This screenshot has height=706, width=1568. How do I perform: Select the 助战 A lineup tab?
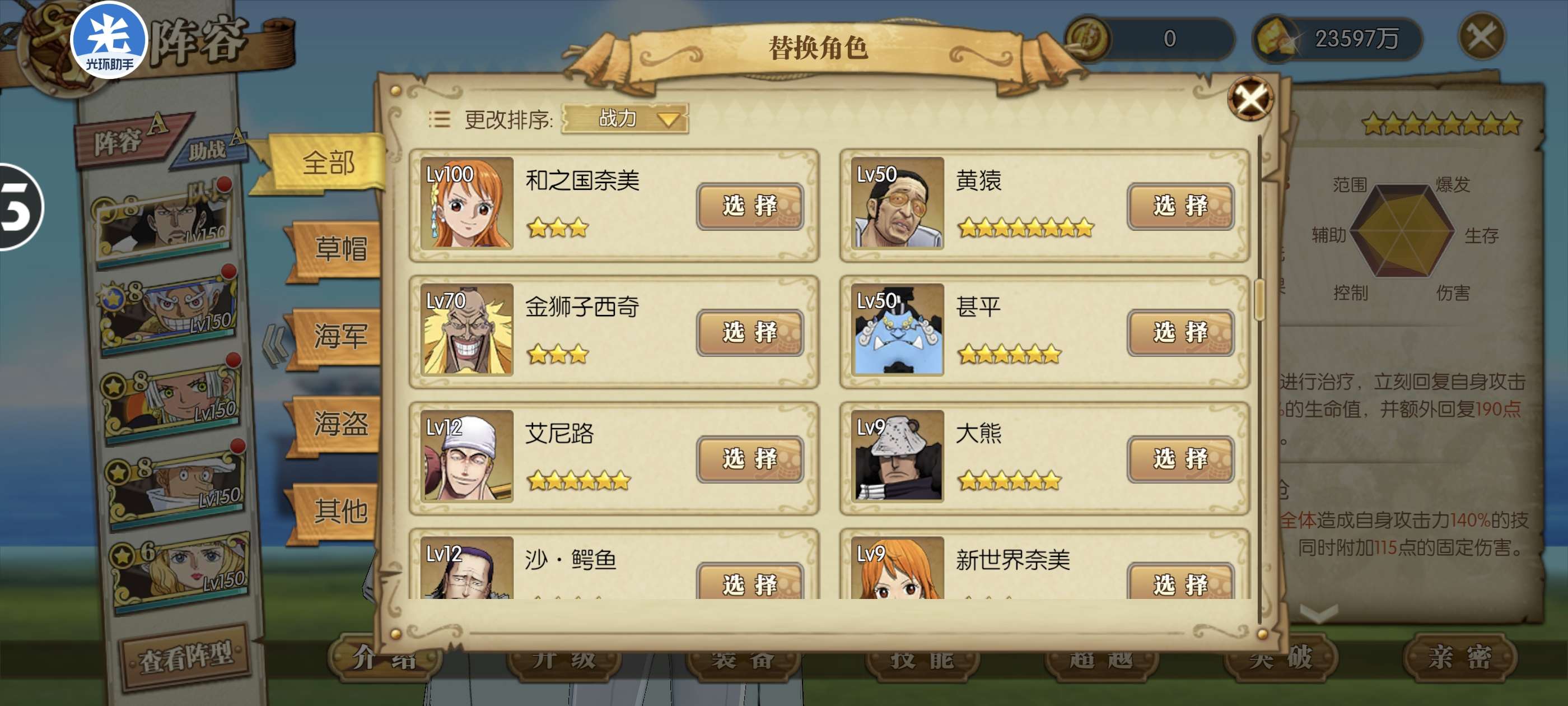(210, 147)
